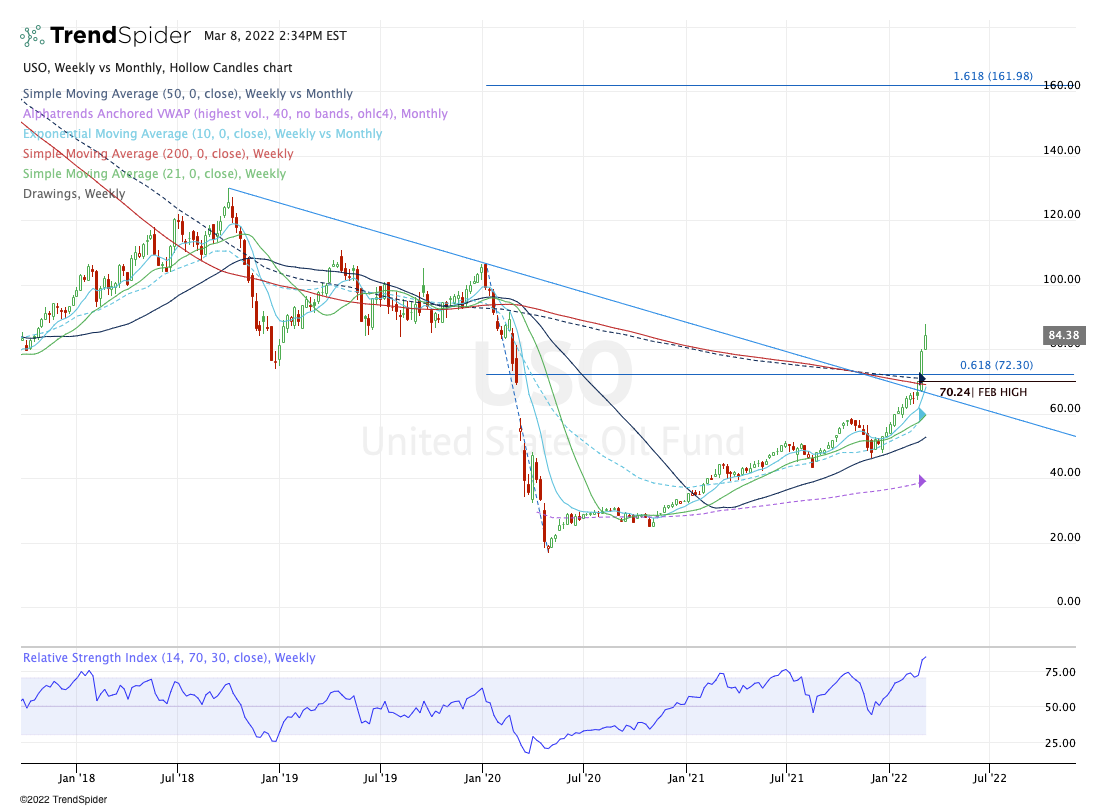Click the 'Drawings, Weekly' legend entry
Screen dimensions: 1106x809
(74, 193)
